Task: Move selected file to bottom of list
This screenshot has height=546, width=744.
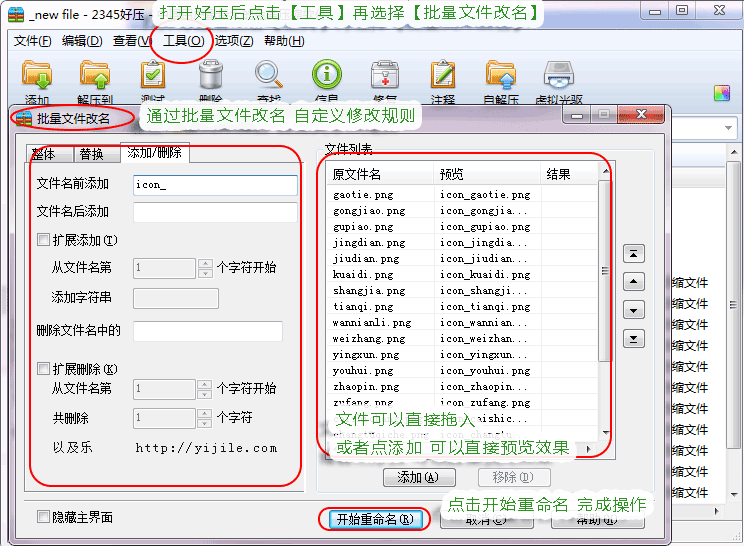Action: tap(633, 339)
